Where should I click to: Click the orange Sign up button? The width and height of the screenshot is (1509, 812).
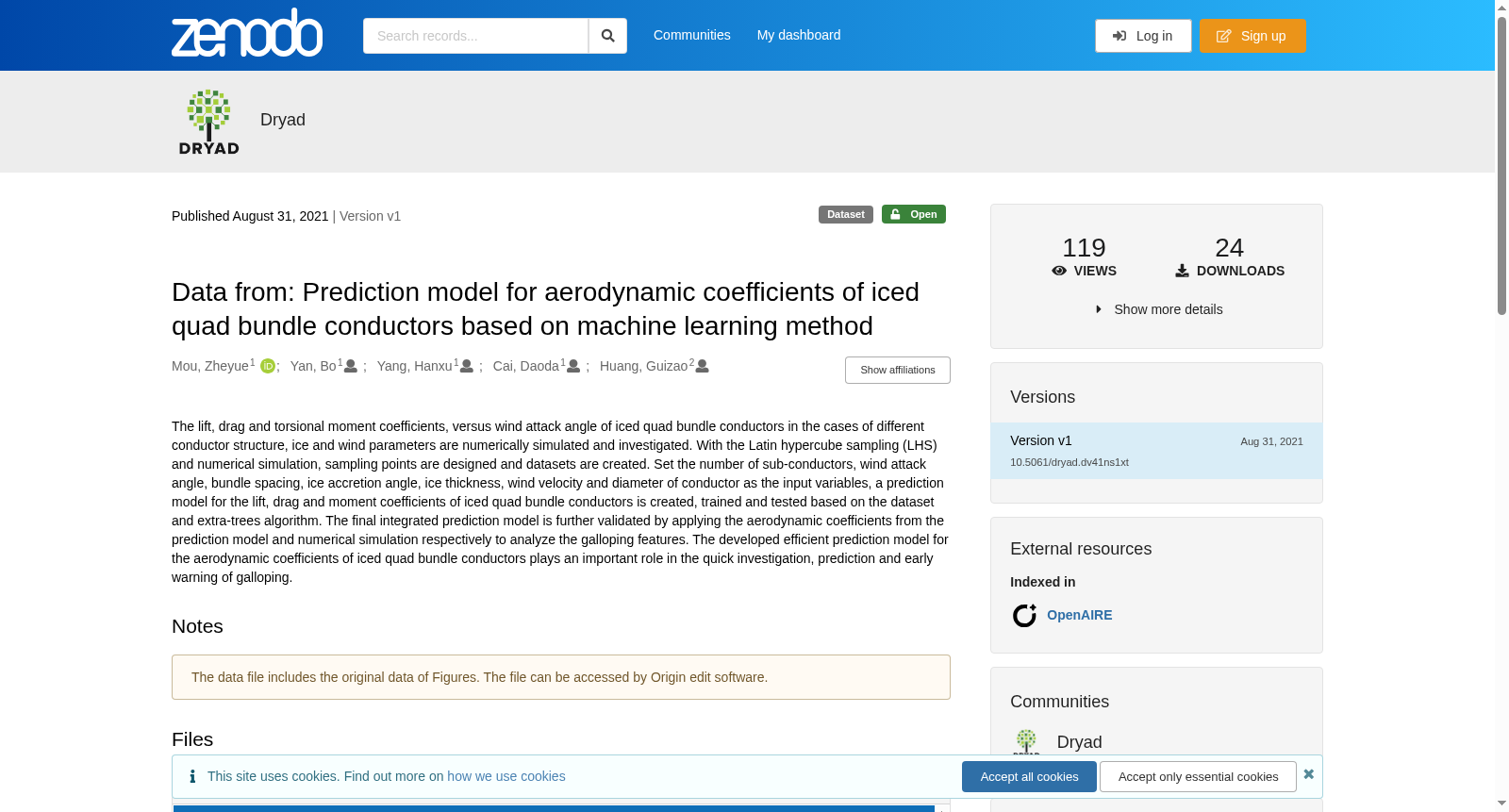pos(1252,36)
